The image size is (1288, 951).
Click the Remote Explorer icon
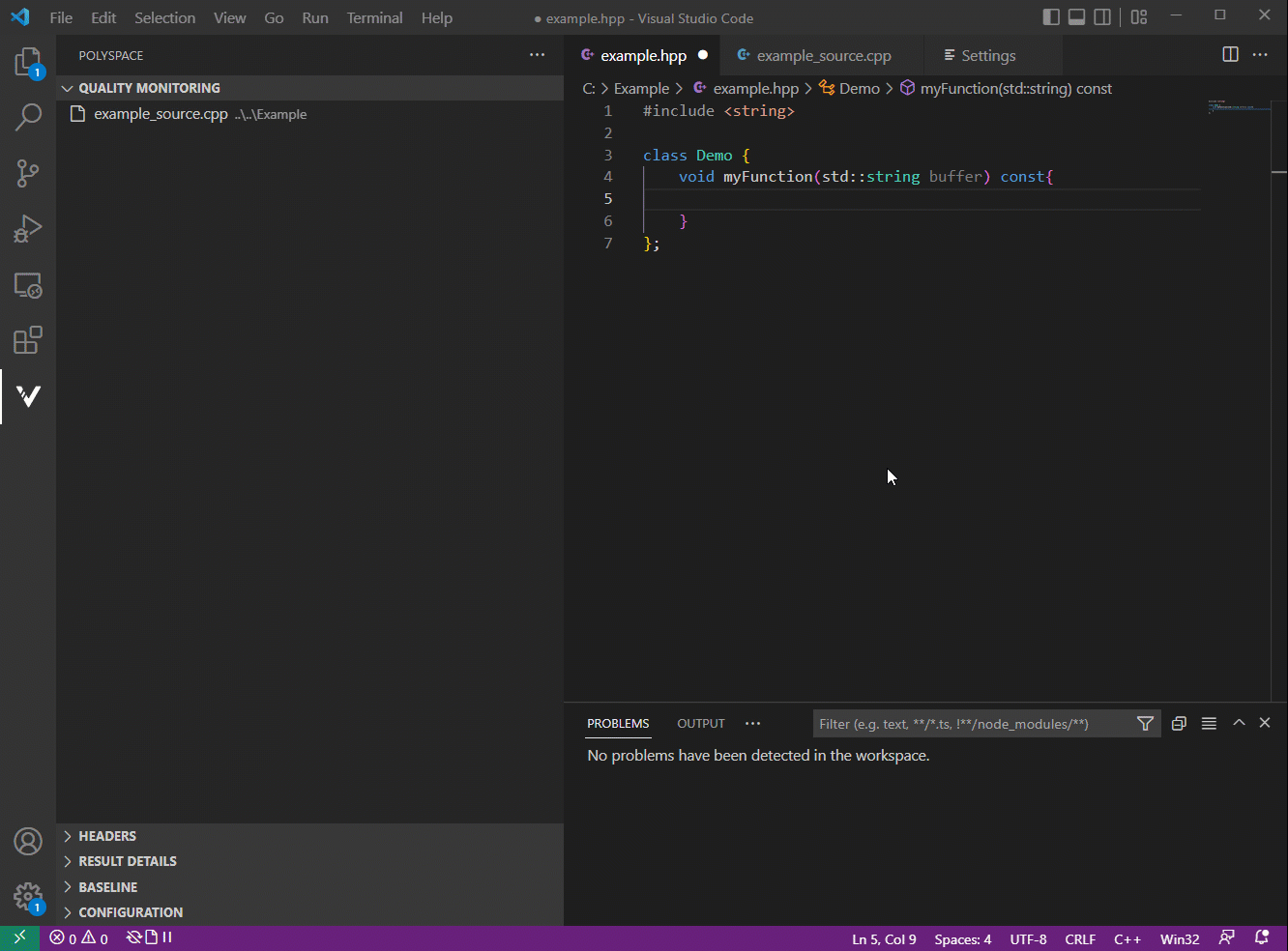click(x=28, y=285)
